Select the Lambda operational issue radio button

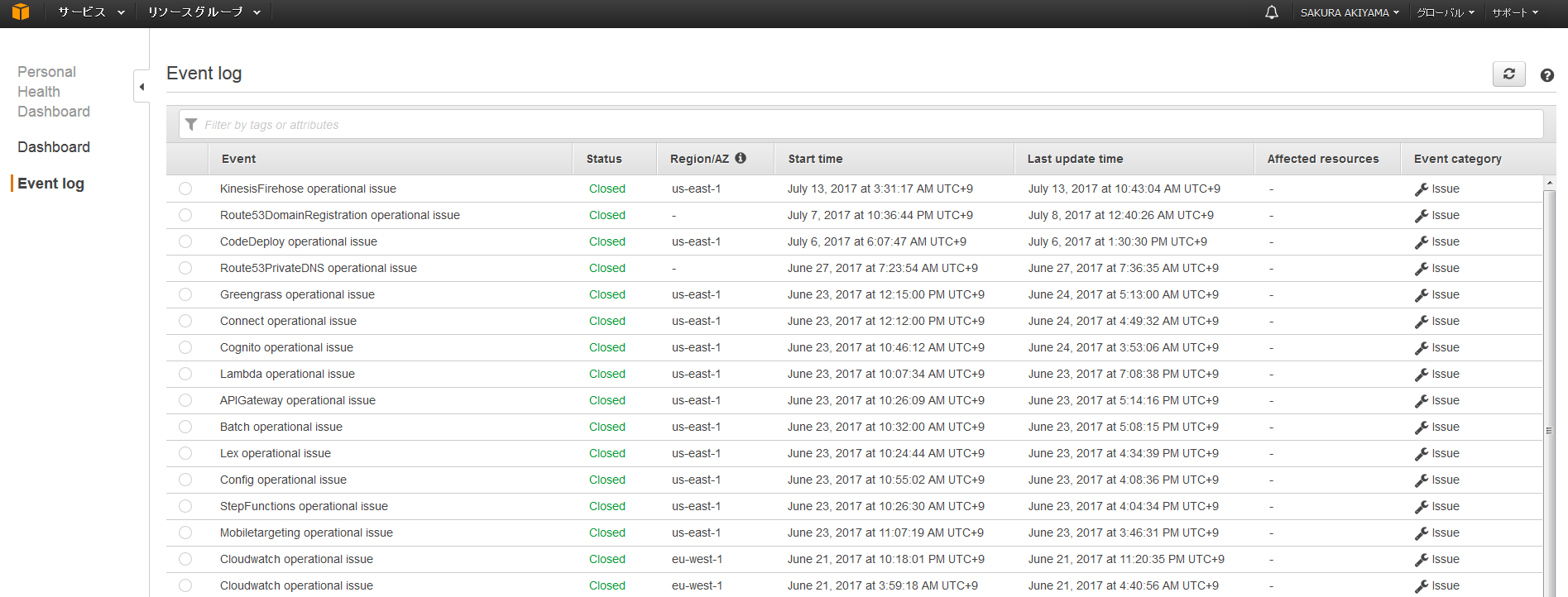pyautogui.click(x=185, y=374)
